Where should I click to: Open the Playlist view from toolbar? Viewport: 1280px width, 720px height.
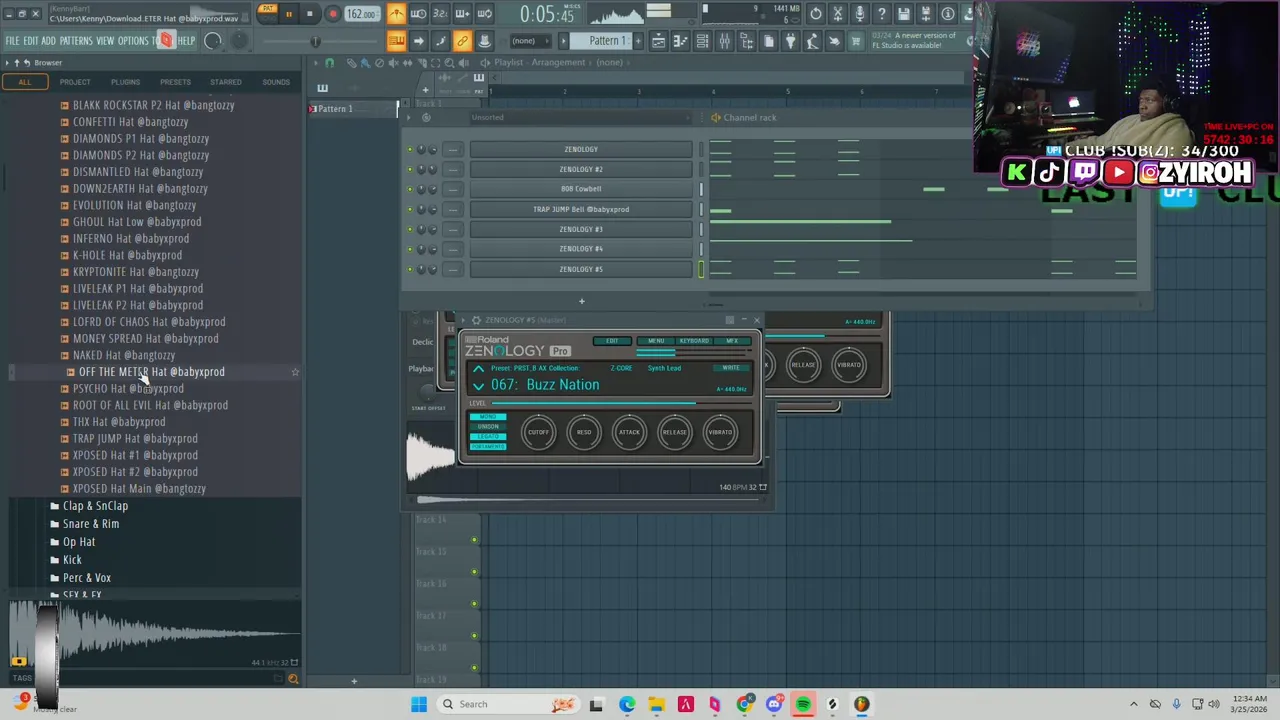[x=659, y=41]
